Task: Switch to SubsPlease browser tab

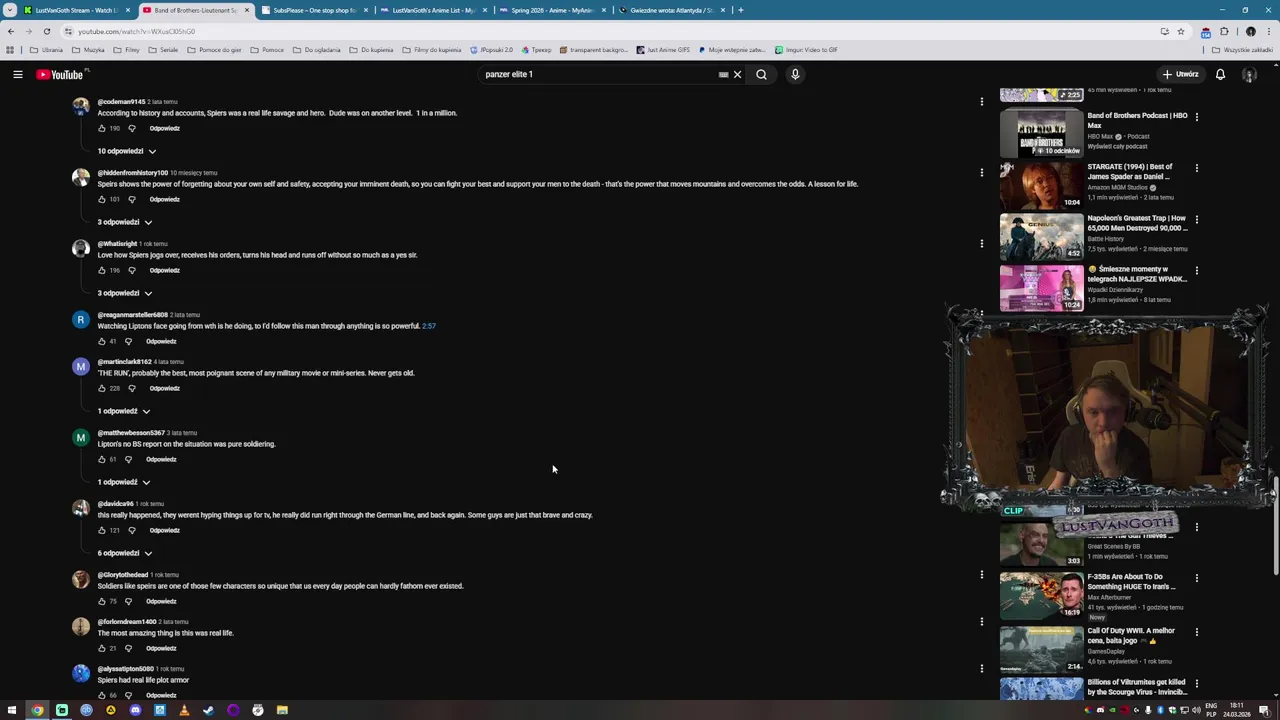Action: (x=314, y=10)
